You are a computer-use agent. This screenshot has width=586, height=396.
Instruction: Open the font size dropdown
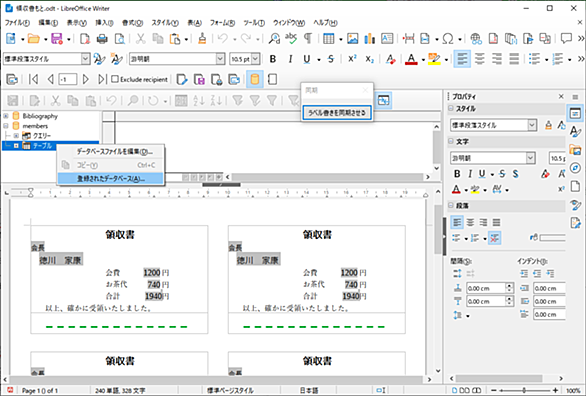[x=255, y=59]
